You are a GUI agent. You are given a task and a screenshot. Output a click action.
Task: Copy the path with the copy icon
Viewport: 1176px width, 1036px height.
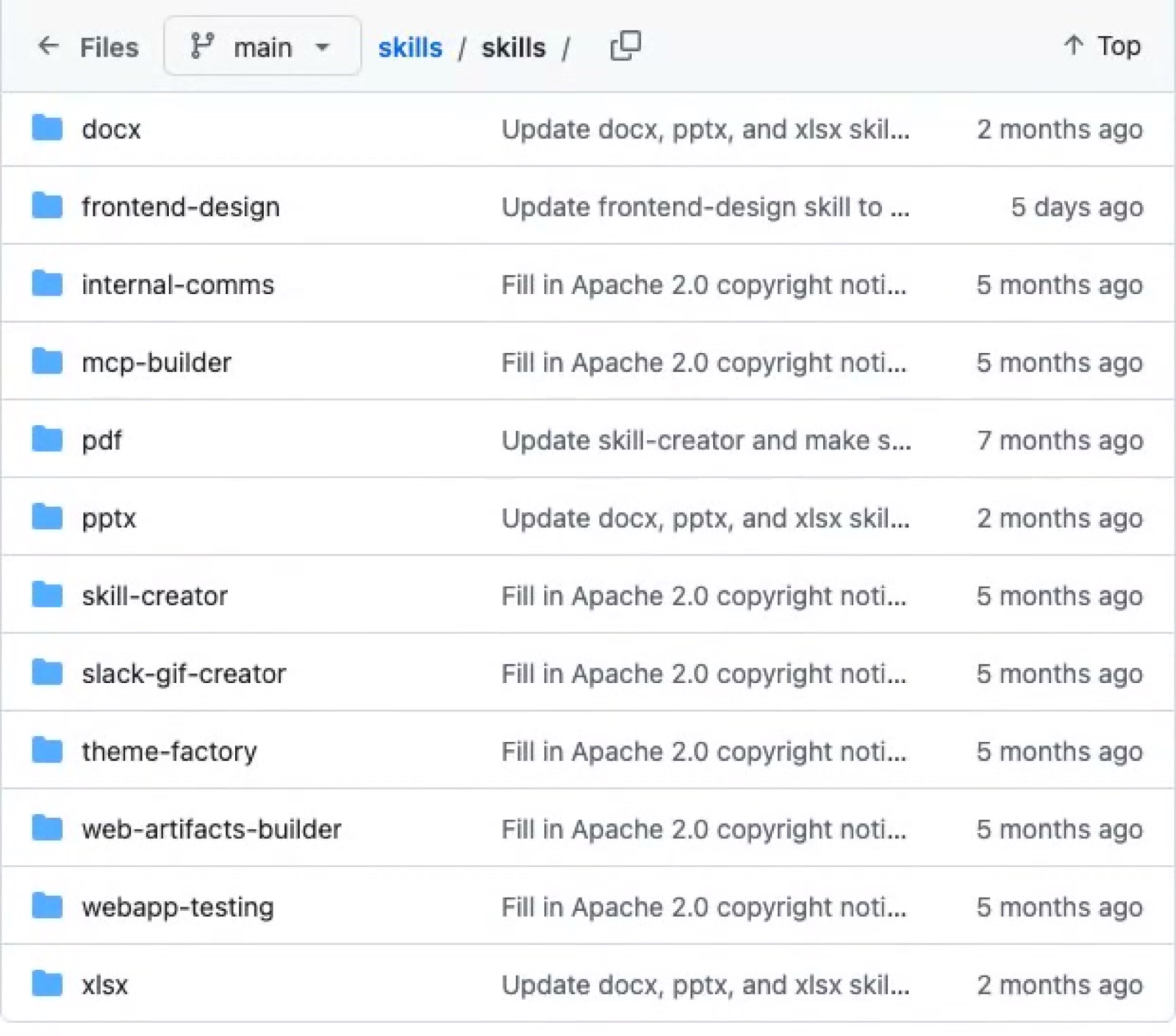(x=625, y=46)
